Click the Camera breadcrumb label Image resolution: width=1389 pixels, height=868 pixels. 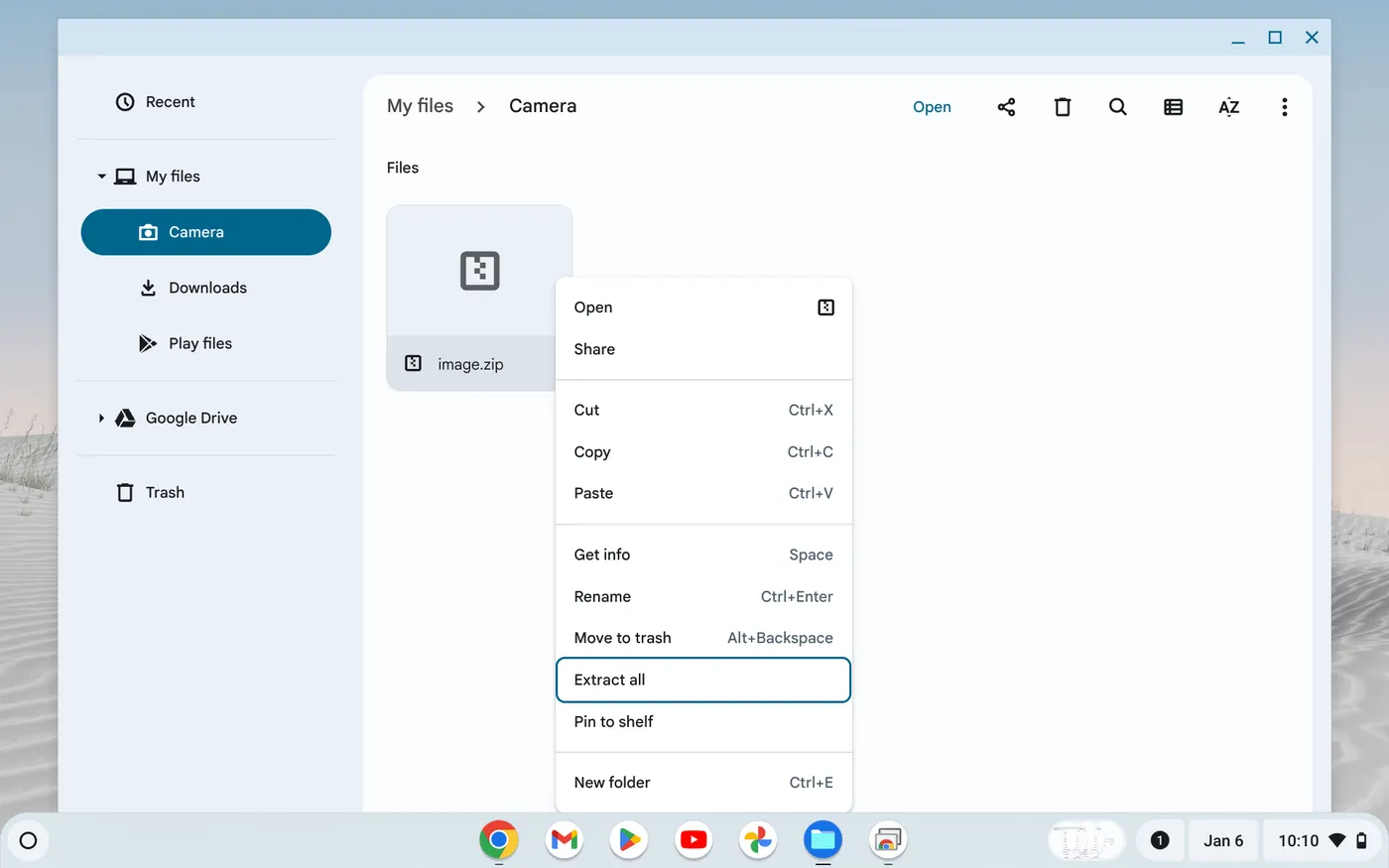[x=543, y=106]
